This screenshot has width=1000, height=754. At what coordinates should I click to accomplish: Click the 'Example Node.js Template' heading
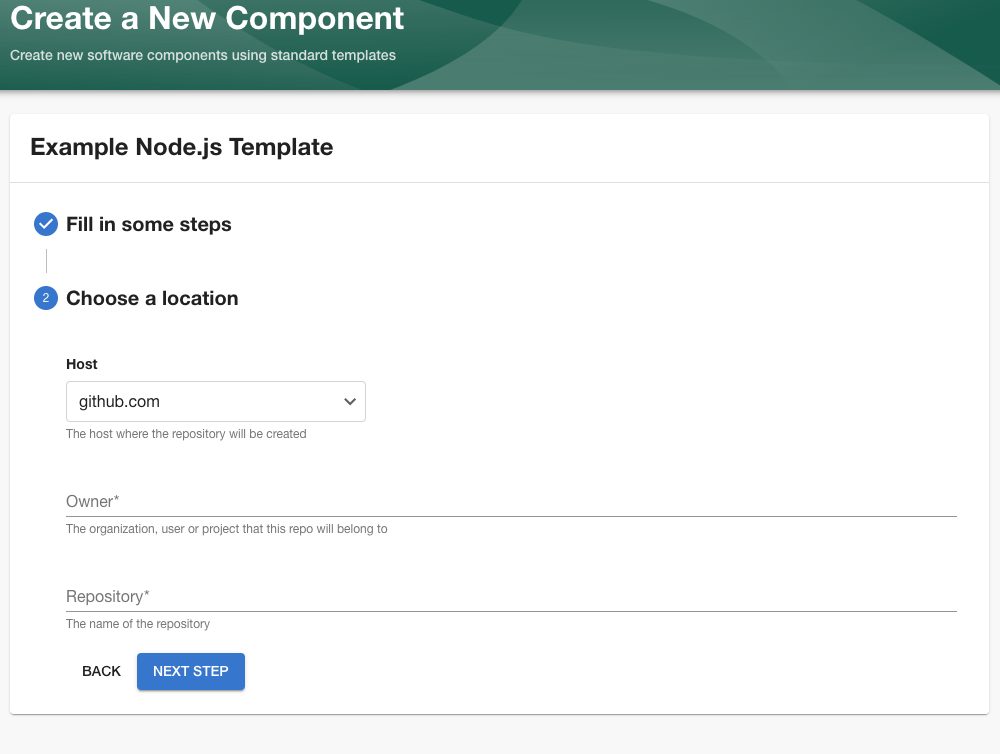pos(182,147)
